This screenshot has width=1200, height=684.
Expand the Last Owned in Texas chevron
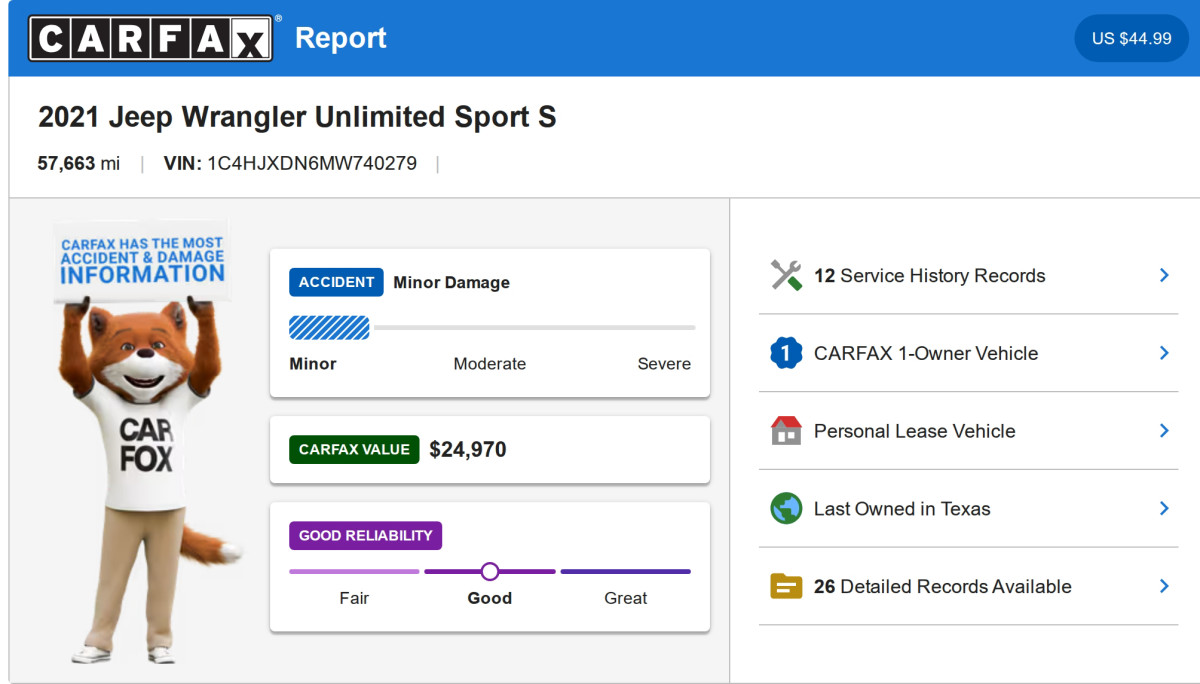(1164, 508)
